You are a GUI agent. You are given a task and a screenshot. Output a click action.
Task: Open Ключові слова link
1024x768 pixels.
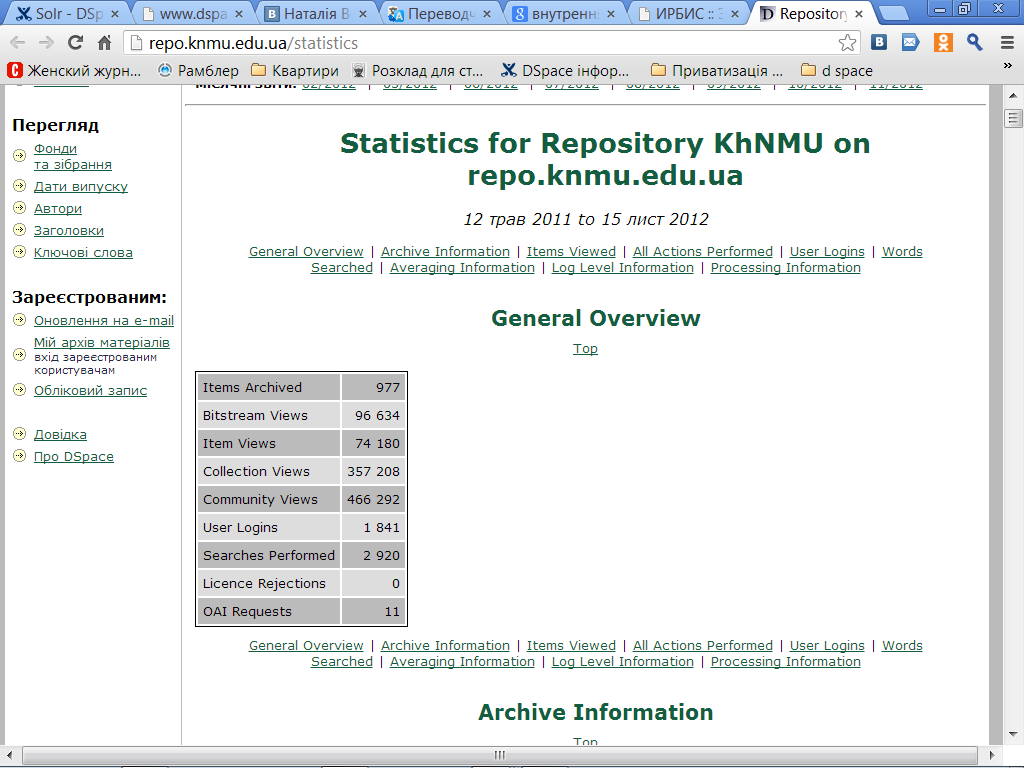[83, 253]
